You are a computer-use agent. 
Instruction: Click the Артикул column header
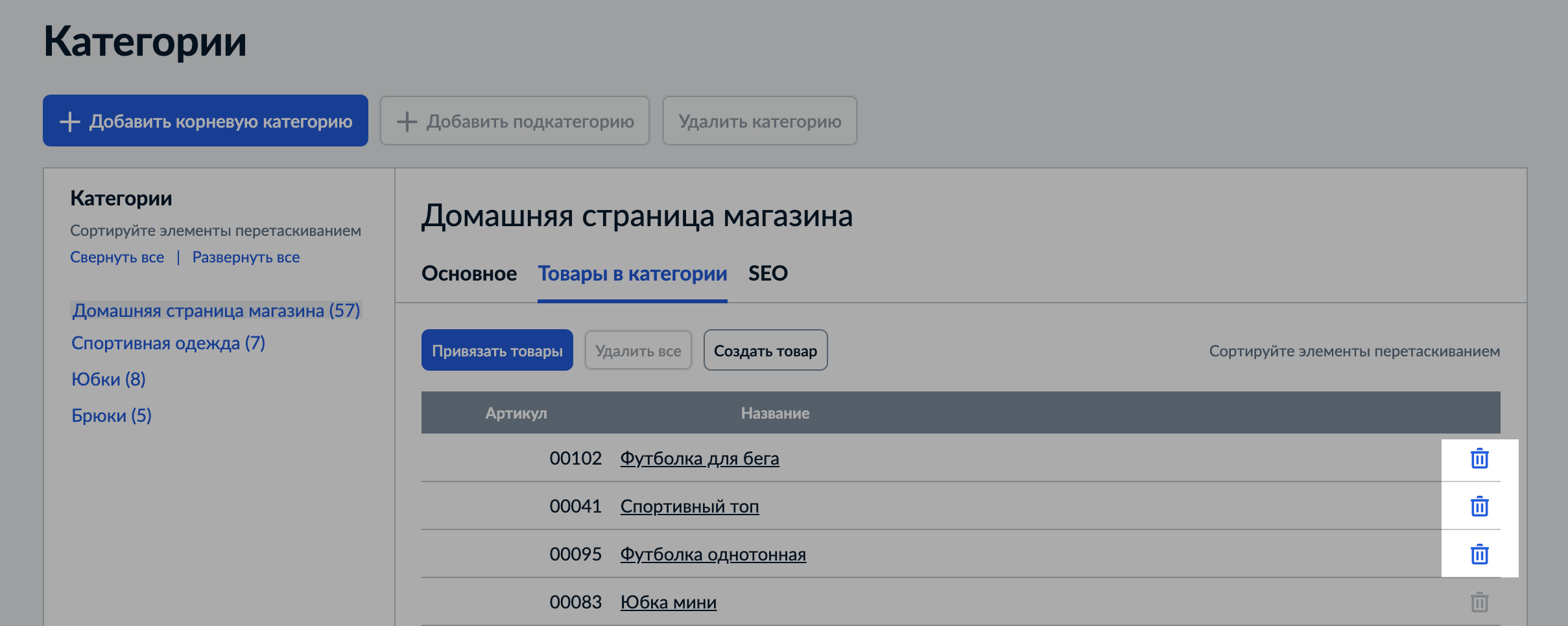[516, 413]
